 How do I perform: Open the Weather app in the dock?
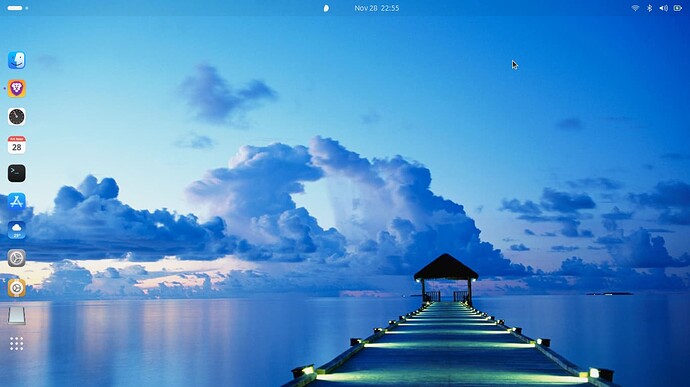pyautogui.click(x=17, y=230)
